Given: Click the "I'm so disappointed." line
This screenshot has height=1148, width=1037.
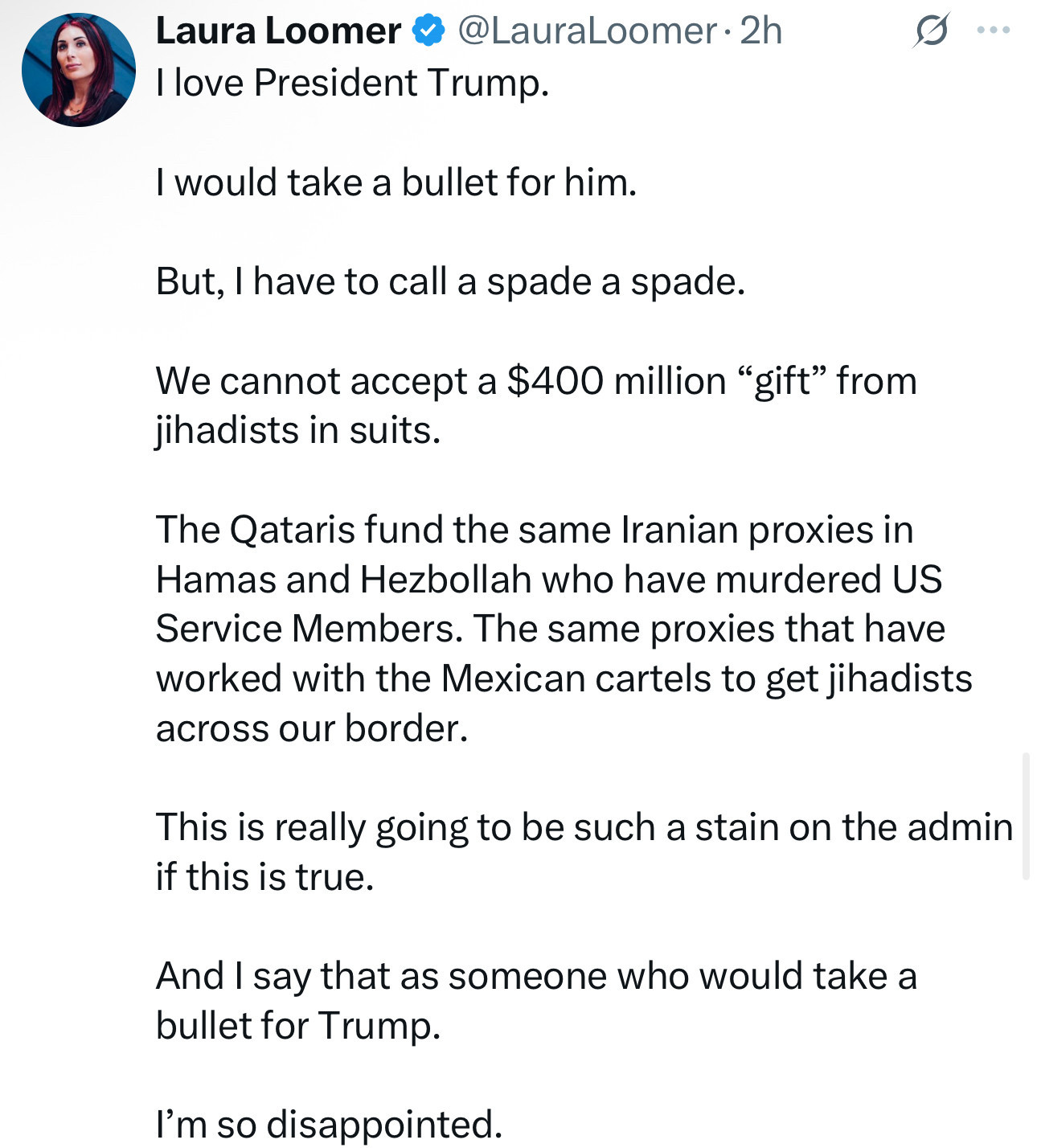Looking at the screenshot, I should click(x=329, y=1125).
